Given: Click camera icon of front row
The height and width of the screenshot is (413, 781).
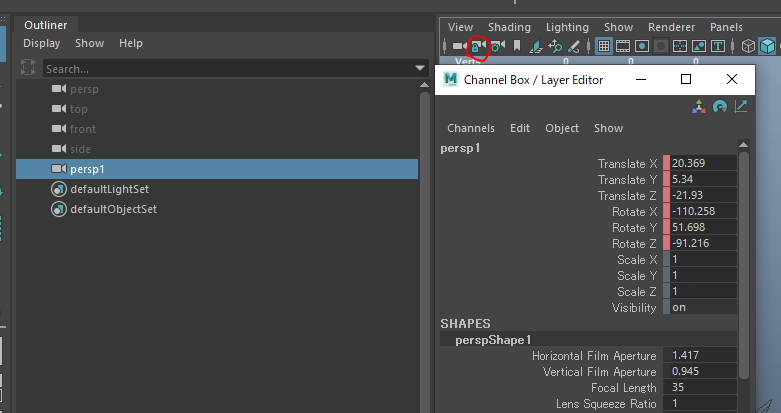Looking at the screenshot, I should 59,129.
